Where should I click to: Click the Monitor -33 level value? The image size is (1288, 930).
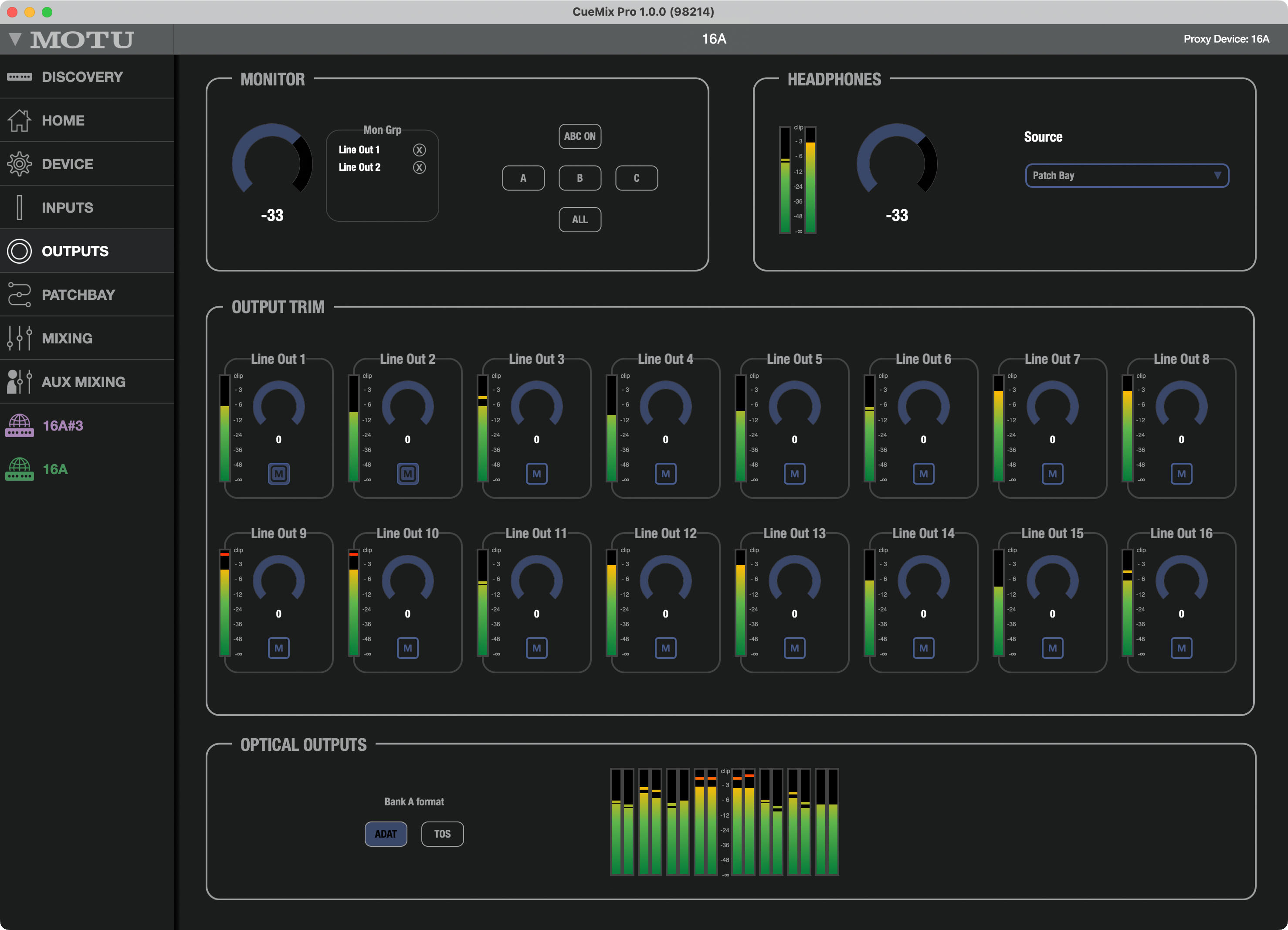pyautogui.click(x=272, y=215)
